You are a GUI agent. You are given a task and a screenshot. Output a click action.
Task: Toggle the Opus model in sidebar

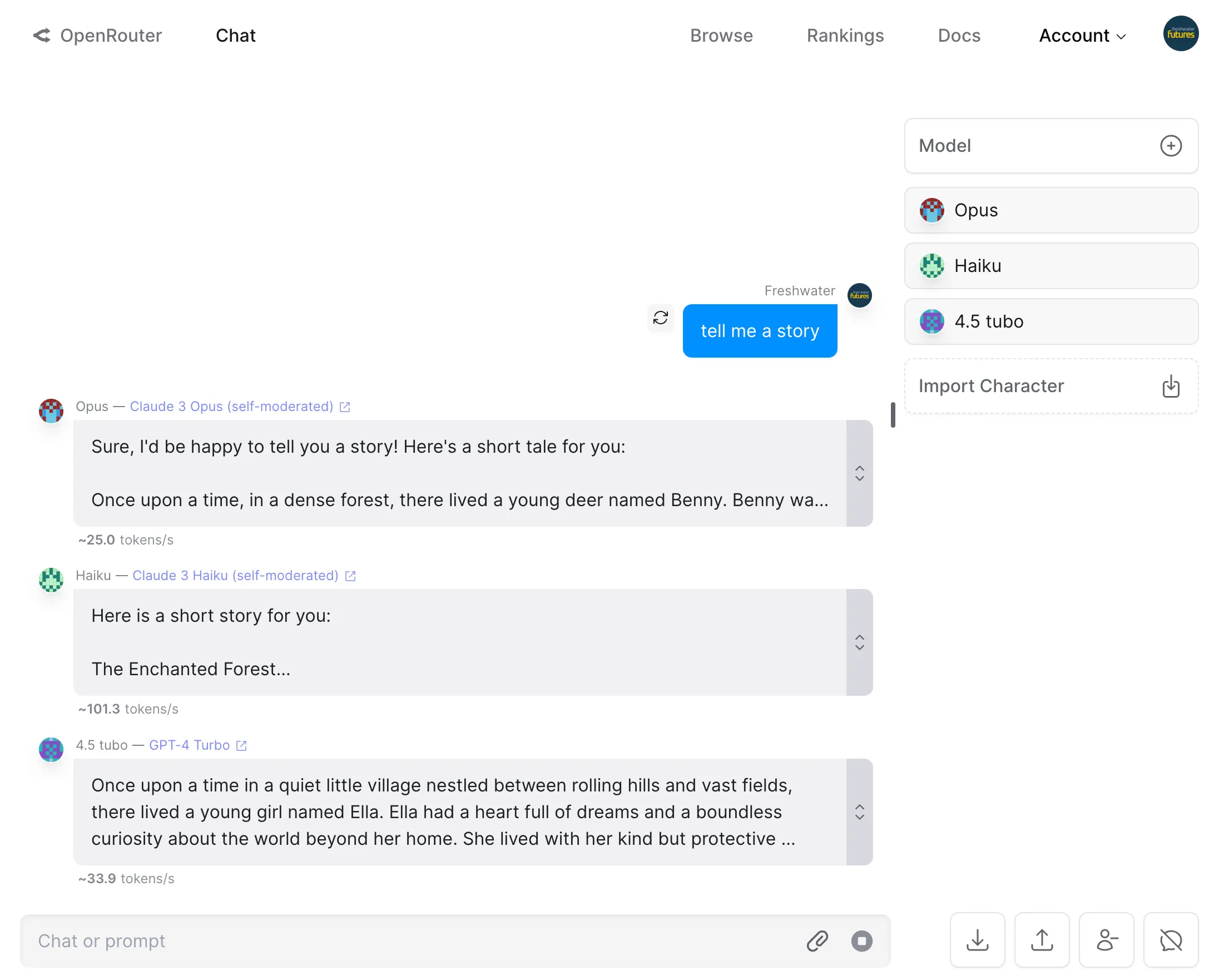(x=1051, y=210)
